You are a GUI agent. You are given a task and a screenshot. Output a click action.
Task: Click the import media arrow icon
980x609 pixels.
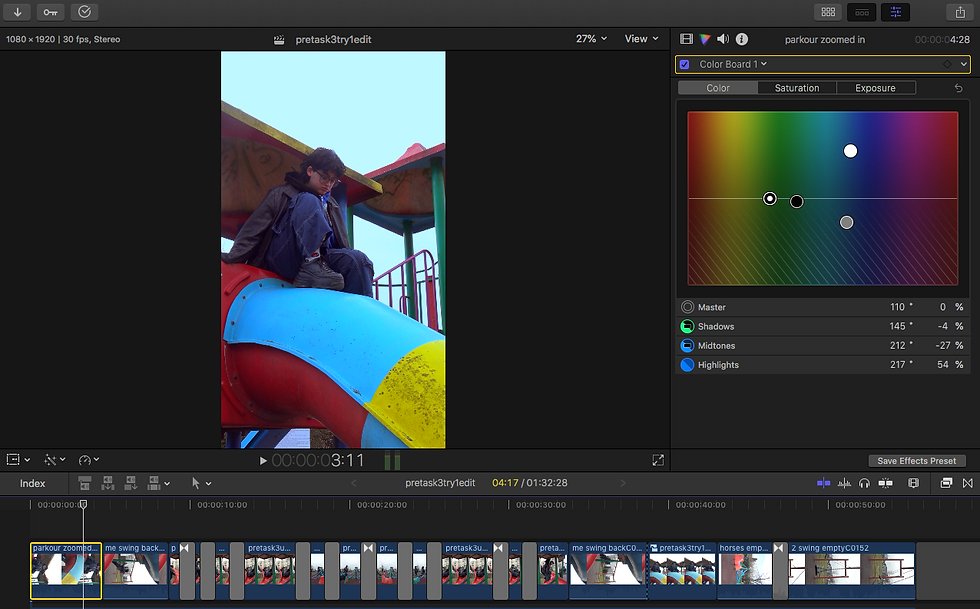[x=18, y=12]
